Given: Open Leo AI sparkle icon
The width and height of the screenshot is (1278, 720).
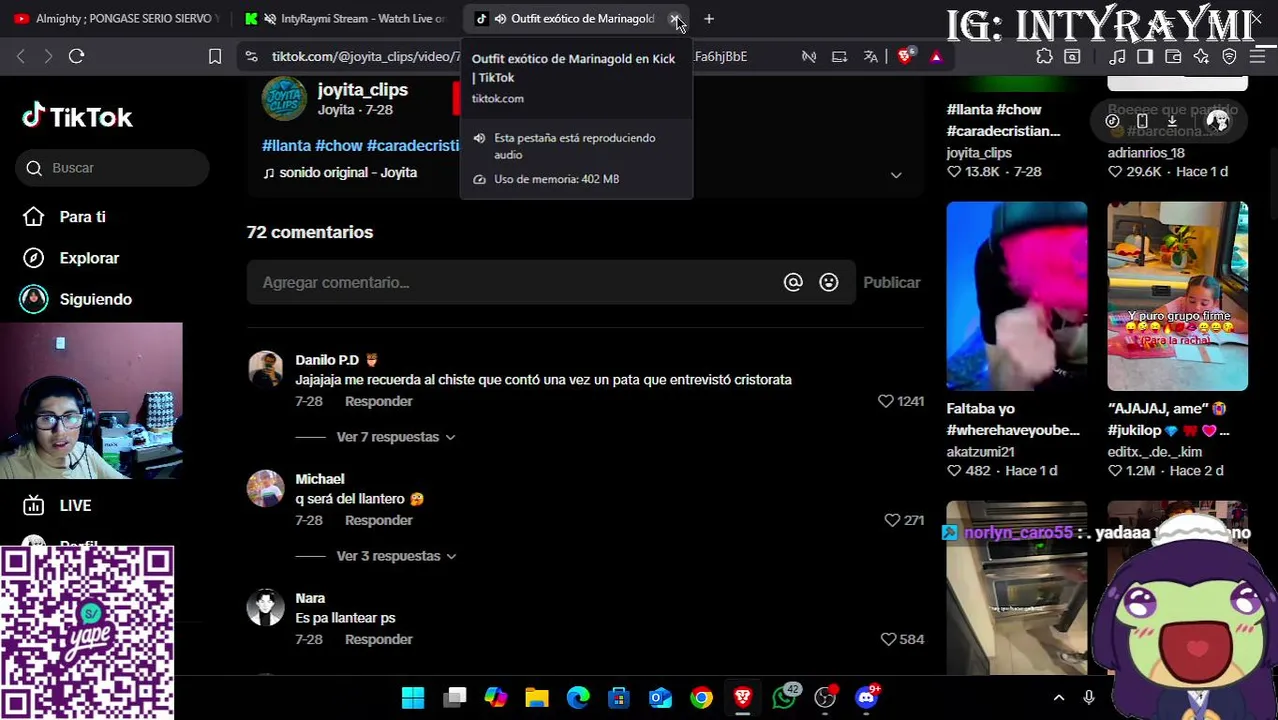Looking at the screenshot, I should pyautogui.click(x=1201, y=57).
